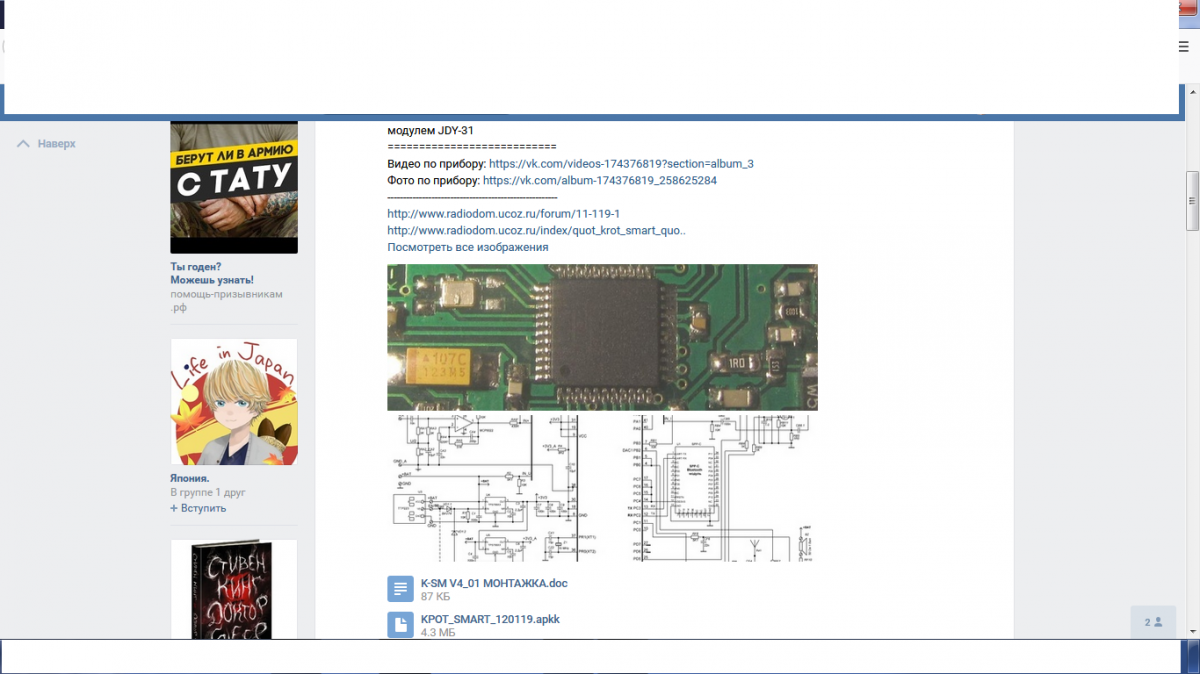The height and width of the screenshot is (674, 1200).
Task: Open the 'Берут ли в армию с тату' ad image
Action: coord(234,187)
